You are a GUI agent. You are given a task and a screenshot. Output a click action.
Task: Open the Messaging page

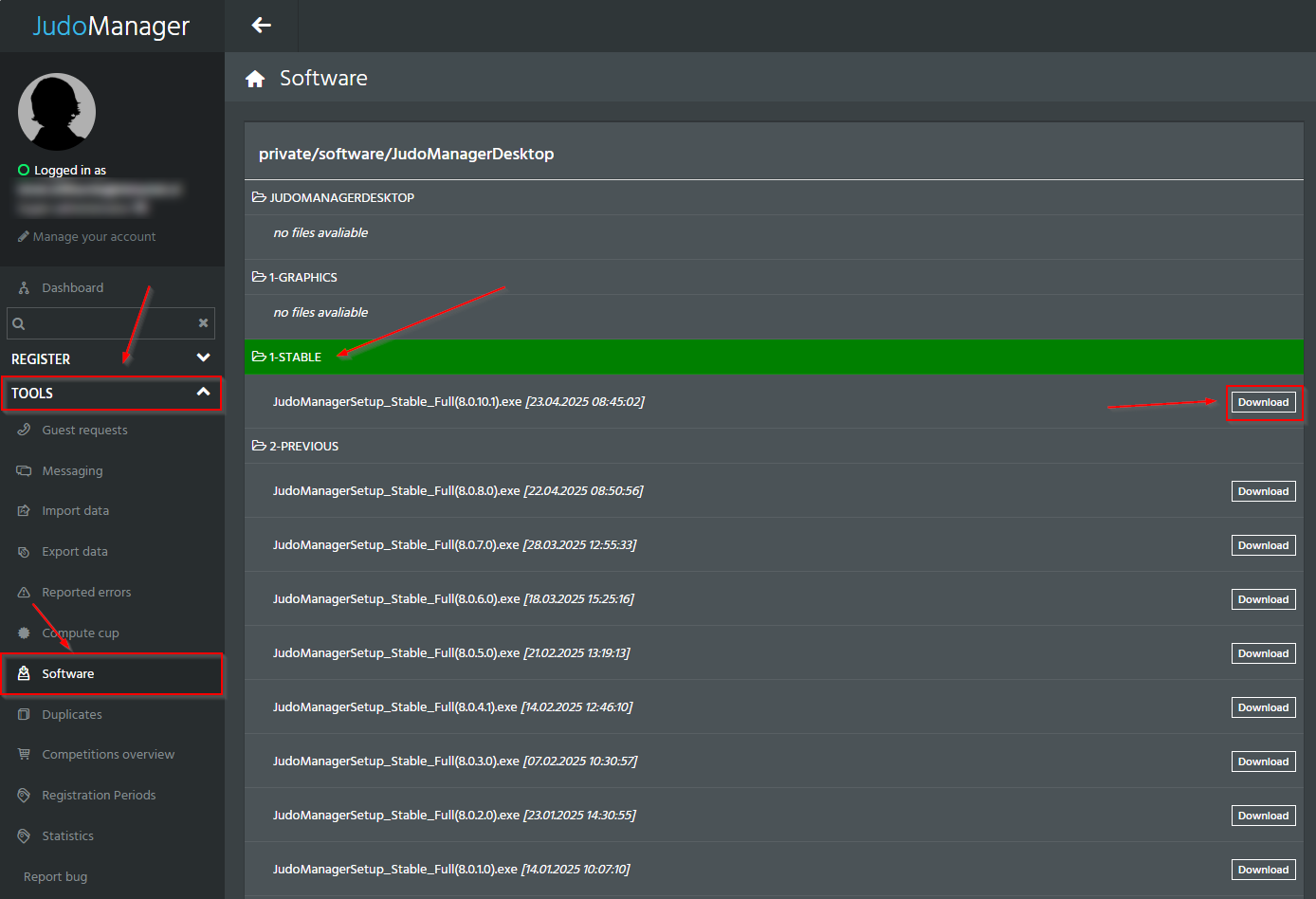tap(72, 471)
